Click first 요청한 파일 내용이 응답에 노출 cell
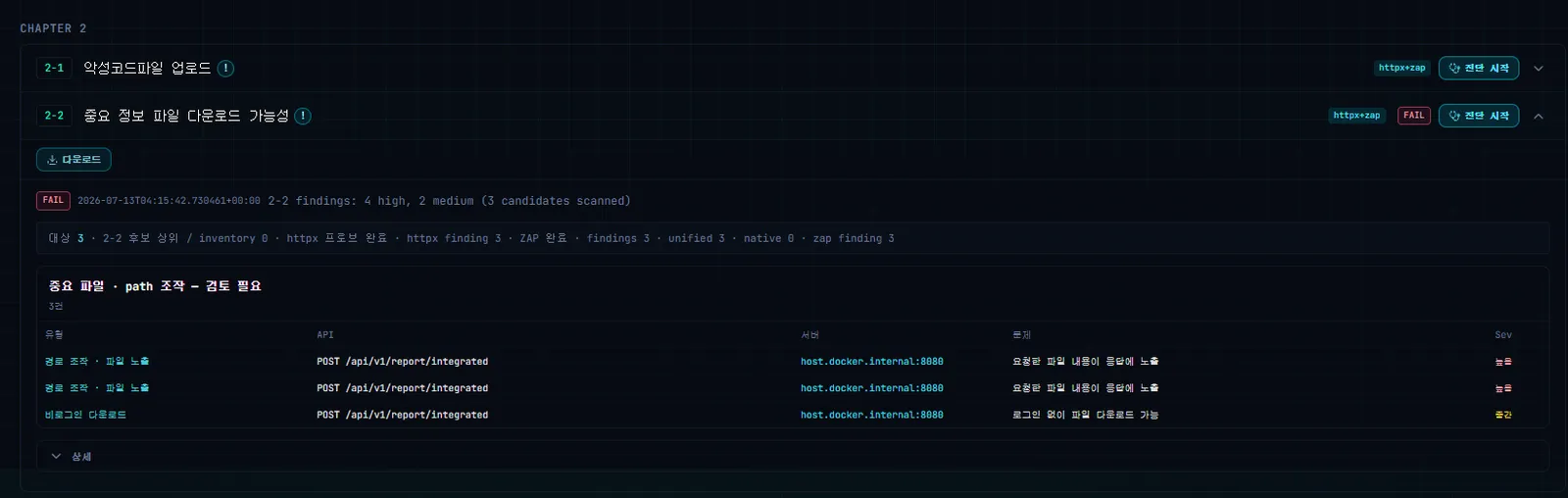 point(1085,362)
